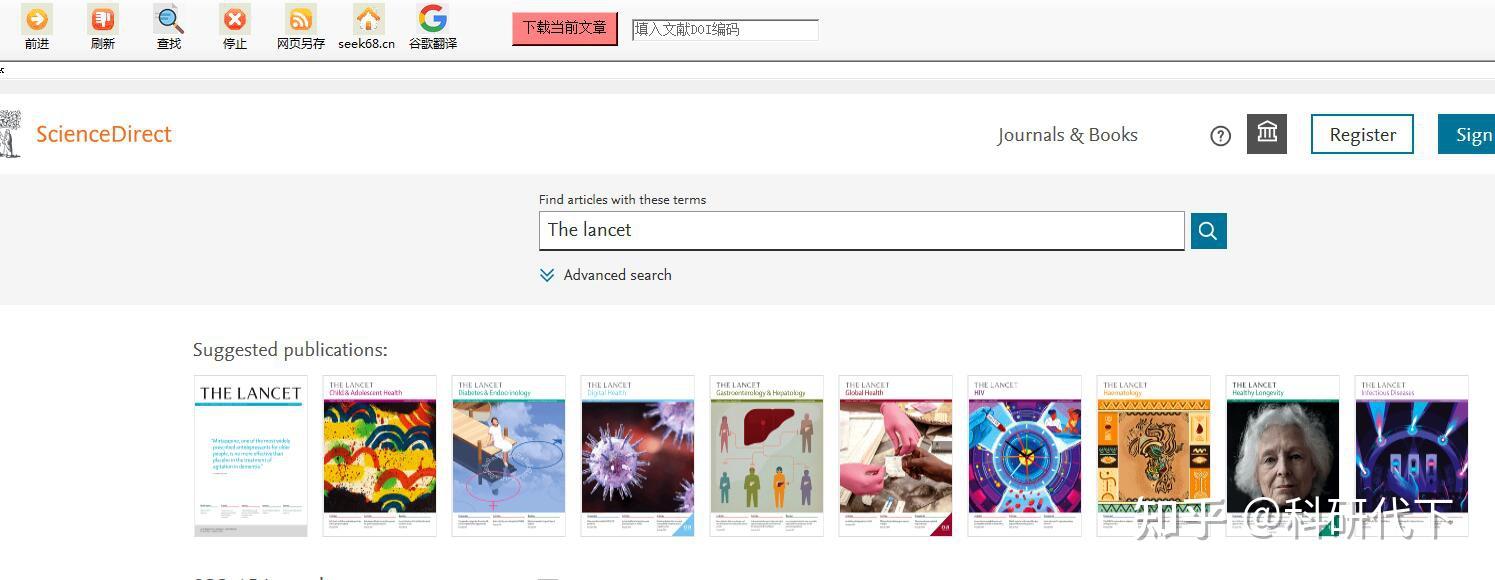The width and height of the screenshot is (1495, 580).
Task: Click the 前进 (forward) navigation icon
Action: point(36,20)
